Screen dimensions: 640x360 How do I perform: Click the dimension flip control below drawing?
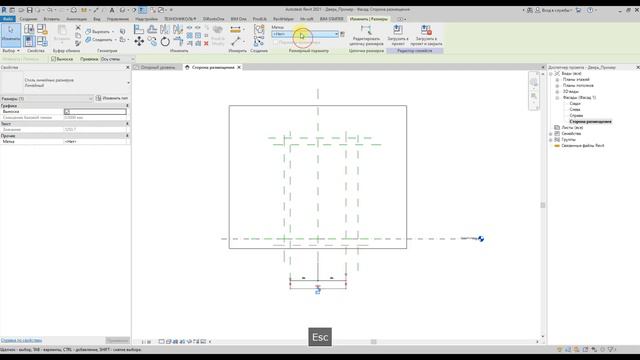coord(318,291)
